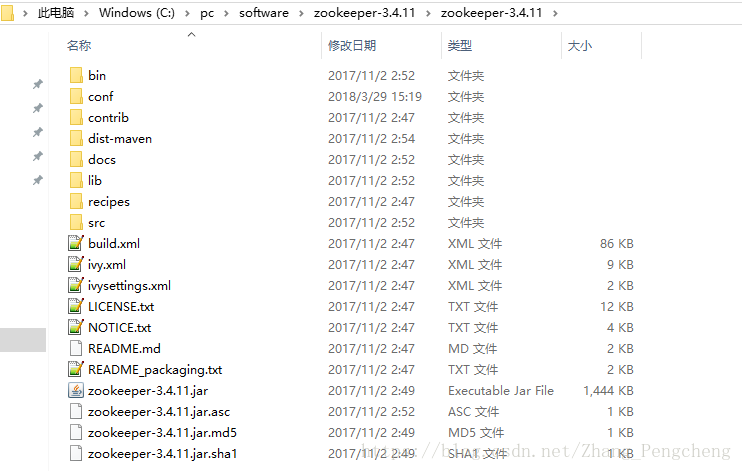Select the ivysettings.xml file name
Image resolution: width=742 pixels, height=471 pixels.
click(x=129, y=285)
